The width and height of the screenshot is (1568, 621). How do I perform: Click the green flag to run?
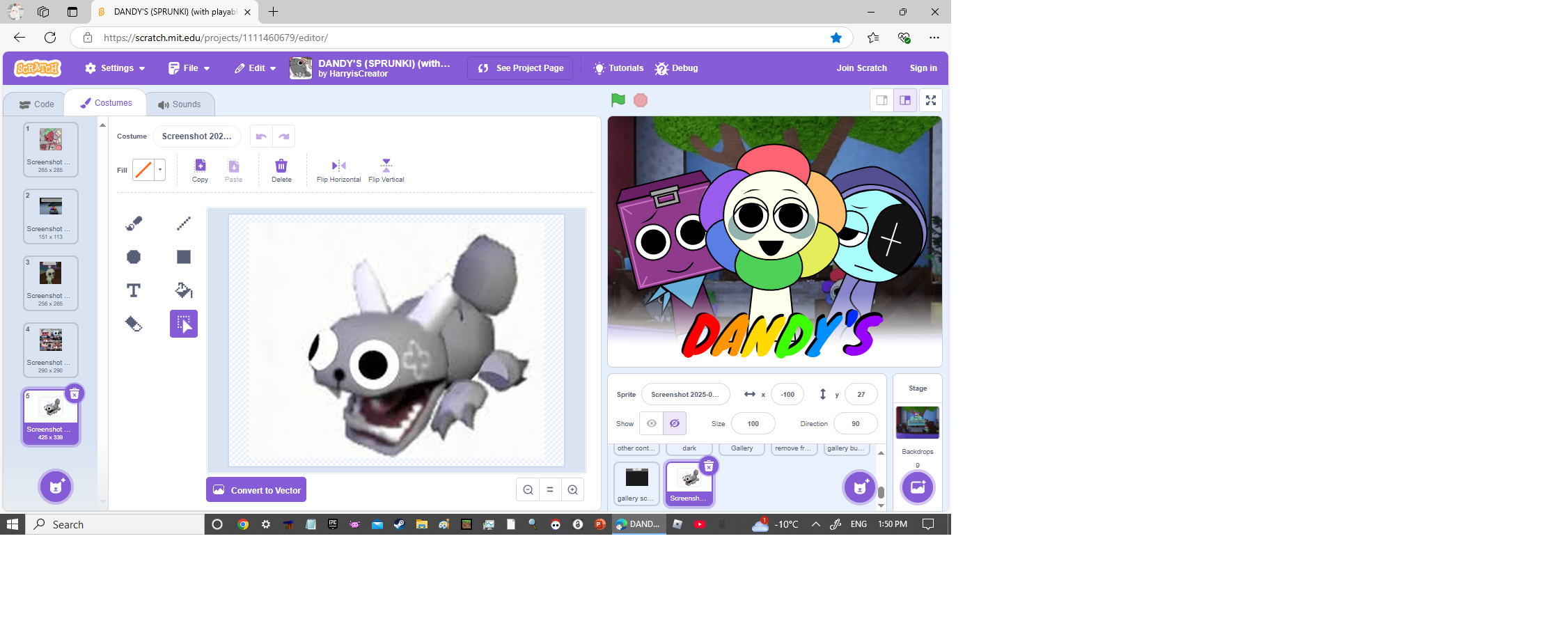[x=618, y=100]
